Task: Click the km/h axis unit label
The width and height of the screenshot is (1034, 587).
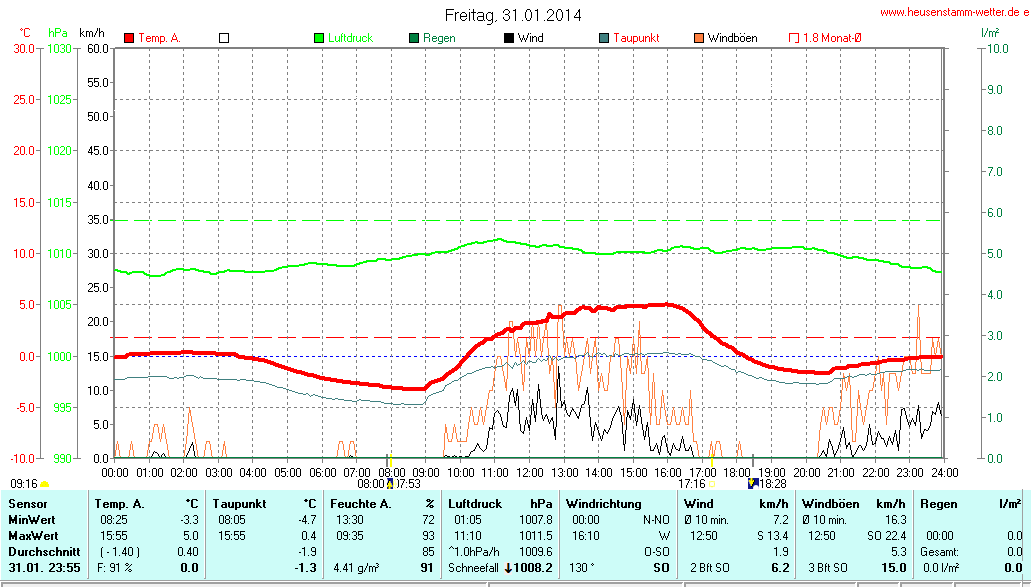Action: (x=92, y=33)
